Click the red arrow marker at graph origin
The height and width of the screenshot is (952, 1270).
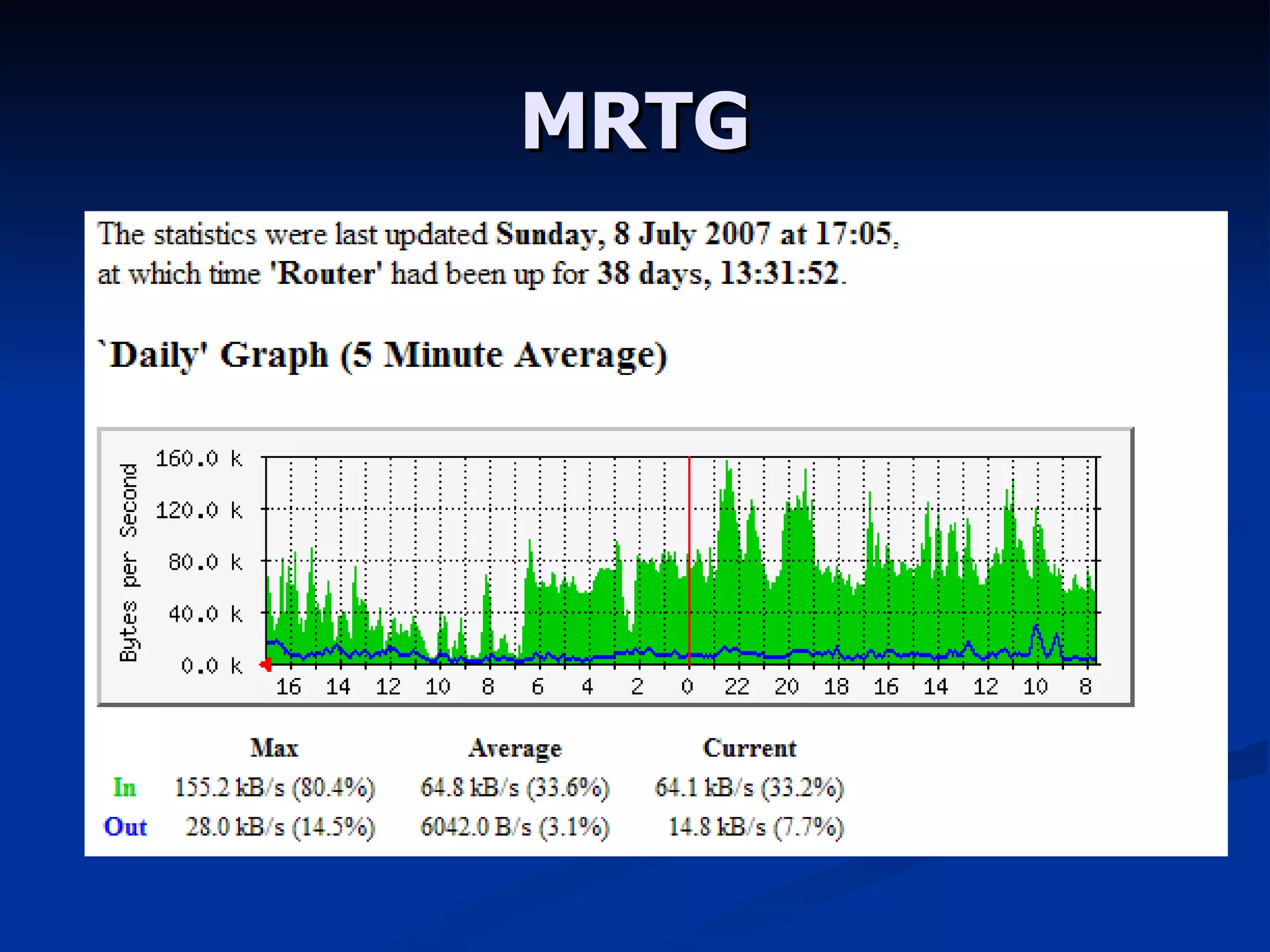(x=265, y=665)
